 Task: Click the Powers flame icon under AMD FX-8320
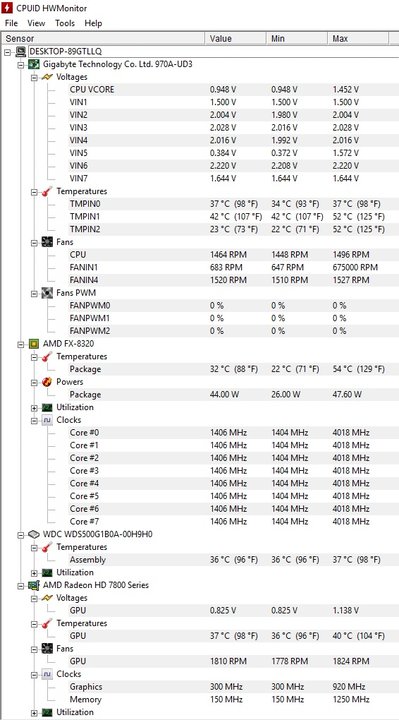47,382
